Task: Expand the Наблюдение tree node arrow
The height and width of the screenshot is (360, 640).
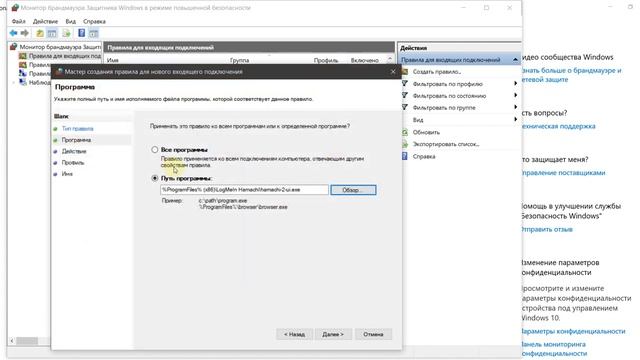Action: pos(14,82)
